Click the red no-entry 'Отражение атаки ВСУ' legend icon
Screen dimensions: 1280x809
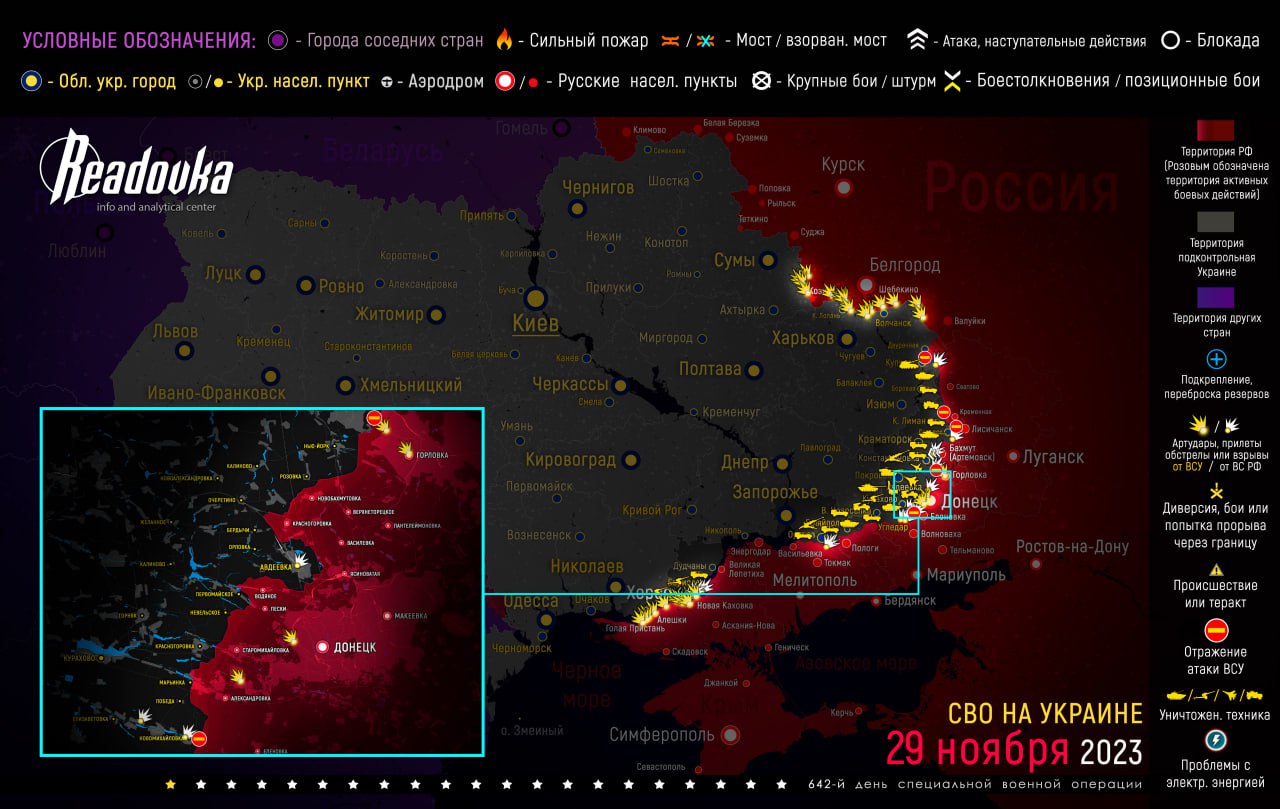coord(1216,630)
